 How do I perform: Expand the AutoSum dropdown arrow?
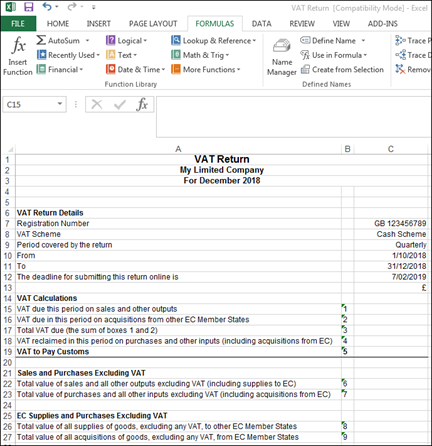point(87,41)
